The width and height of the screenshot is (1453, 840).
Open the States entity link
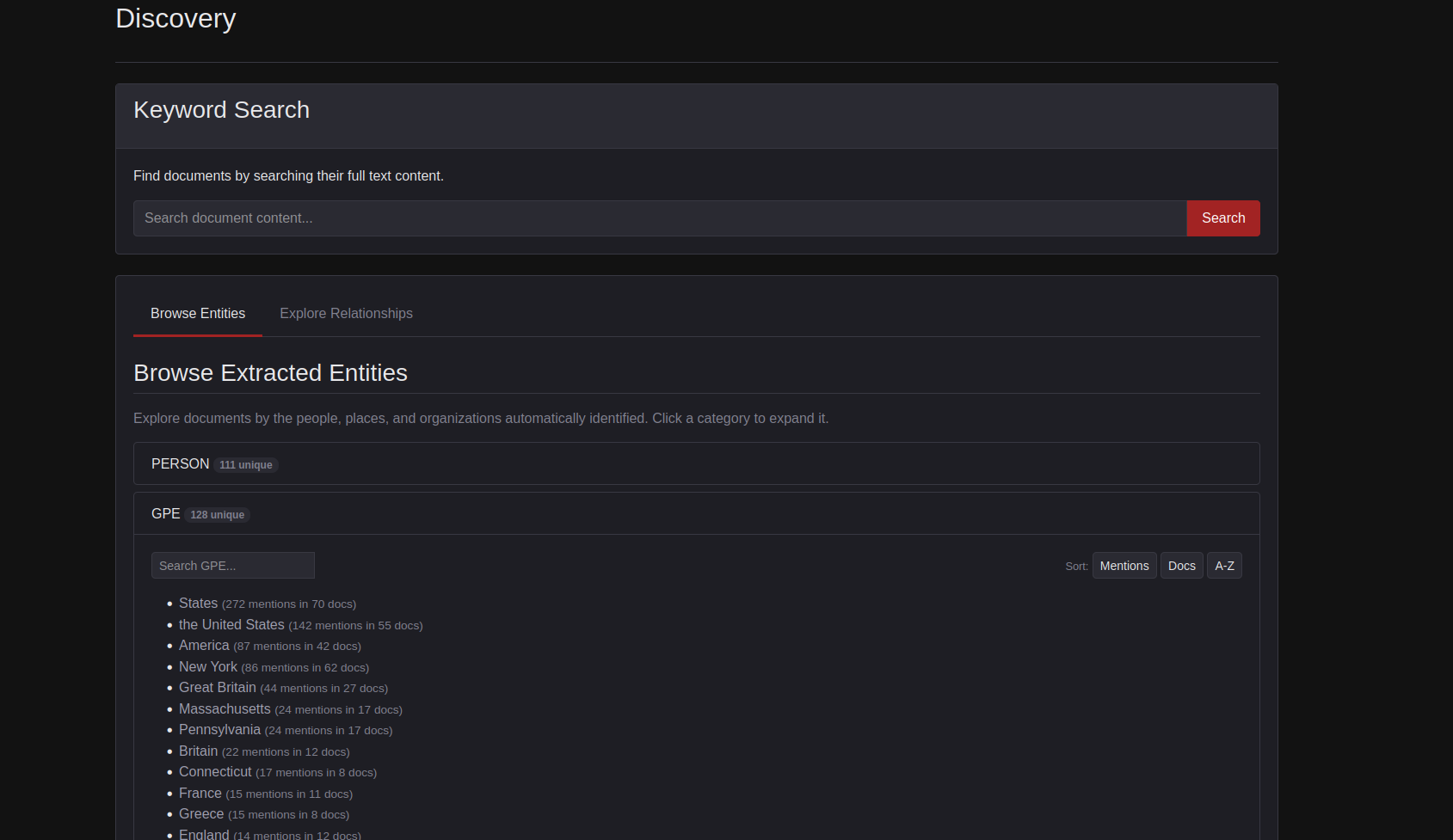coord(198,604)
